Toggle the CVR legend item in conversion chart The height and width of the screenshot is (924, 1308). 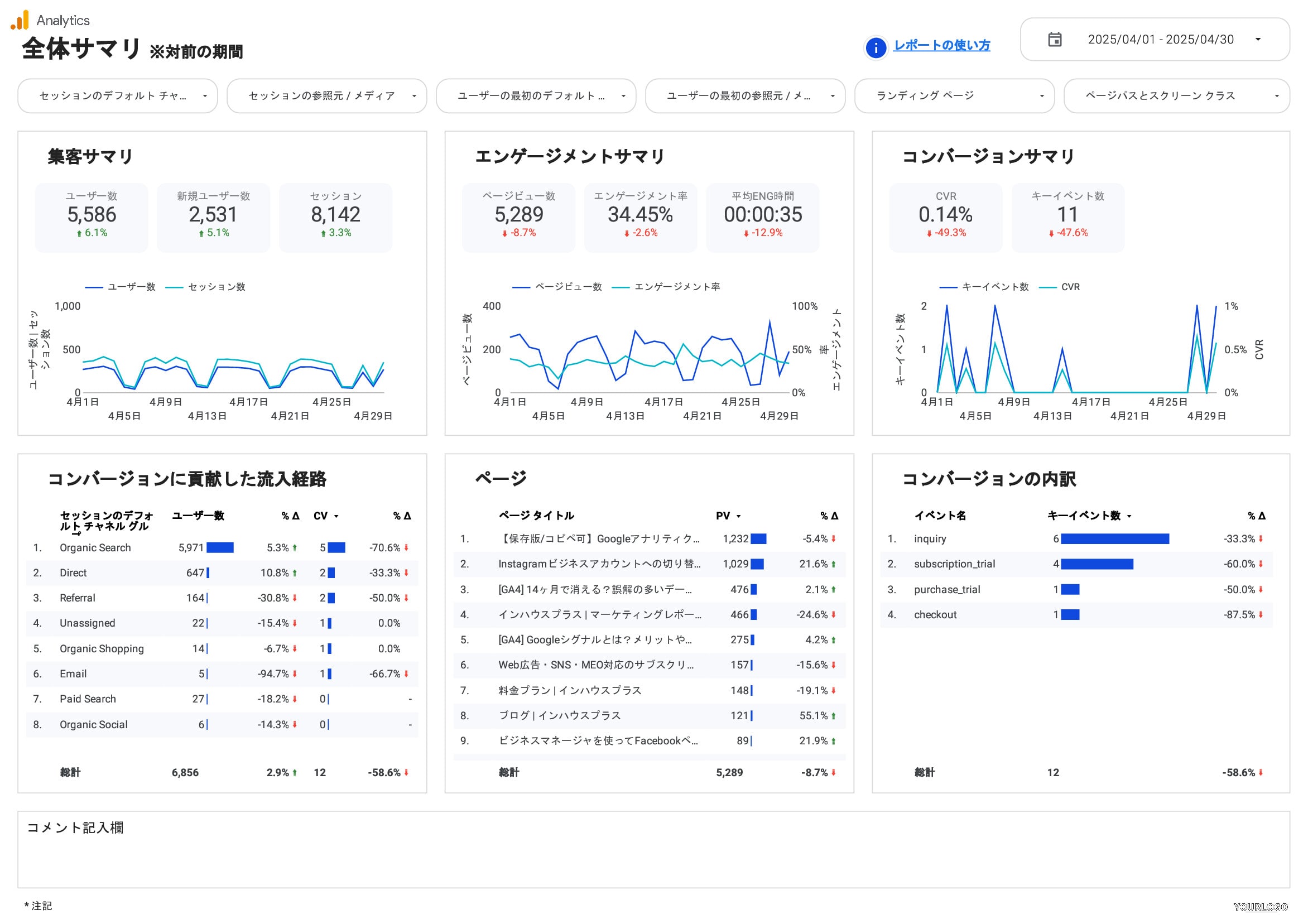(x=1060, y=287)
